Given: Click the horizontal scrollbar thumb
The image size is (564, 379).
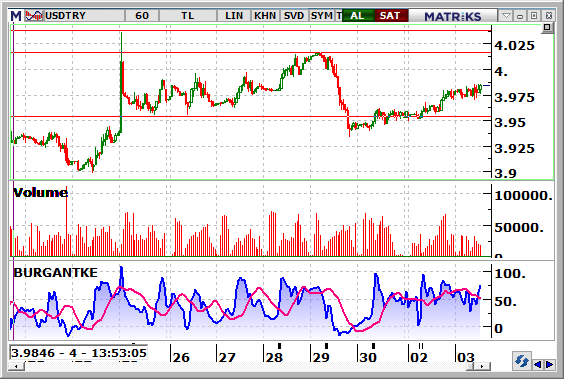Looking at the screenshot, I should [470, 366].
